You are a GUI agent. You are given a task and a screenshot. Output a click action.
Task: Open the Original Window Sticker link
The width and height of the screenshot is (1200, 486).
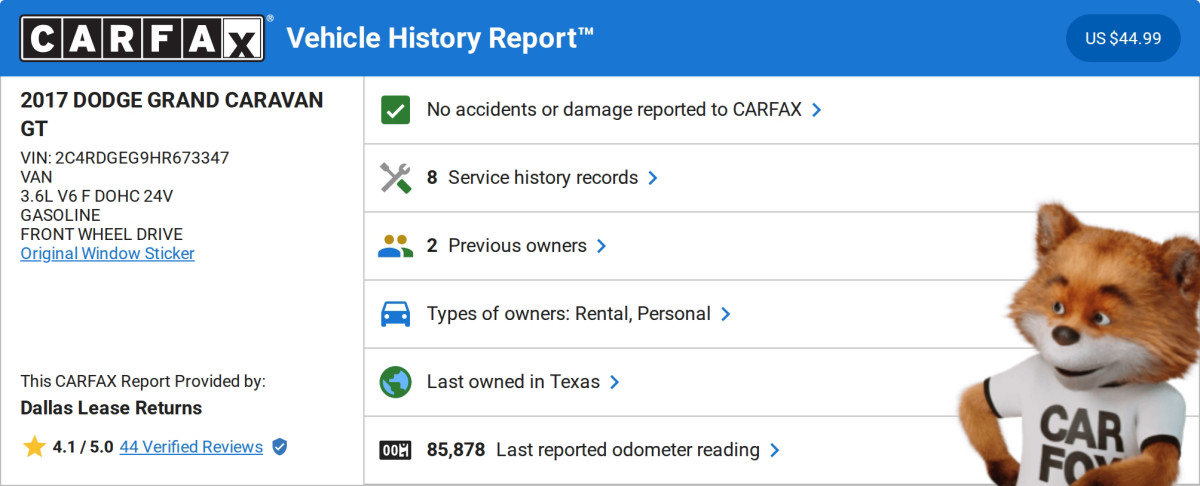coord(108,253)
